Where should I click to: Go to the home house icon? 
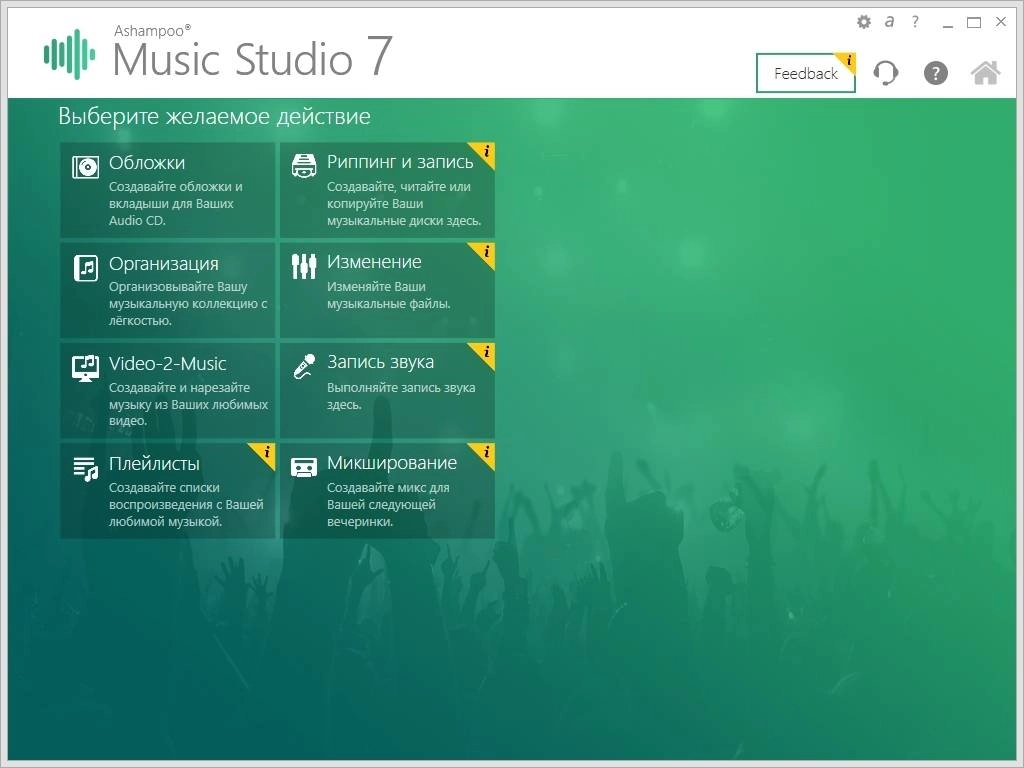pyautogui.click(x=985, y=72)
